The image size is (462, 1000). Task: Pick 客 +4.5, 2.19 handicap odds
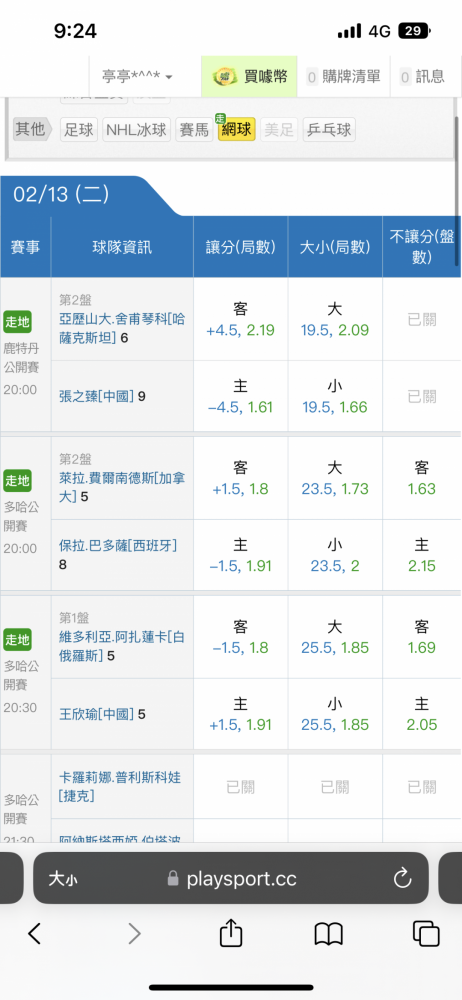[x=241, y=320]
